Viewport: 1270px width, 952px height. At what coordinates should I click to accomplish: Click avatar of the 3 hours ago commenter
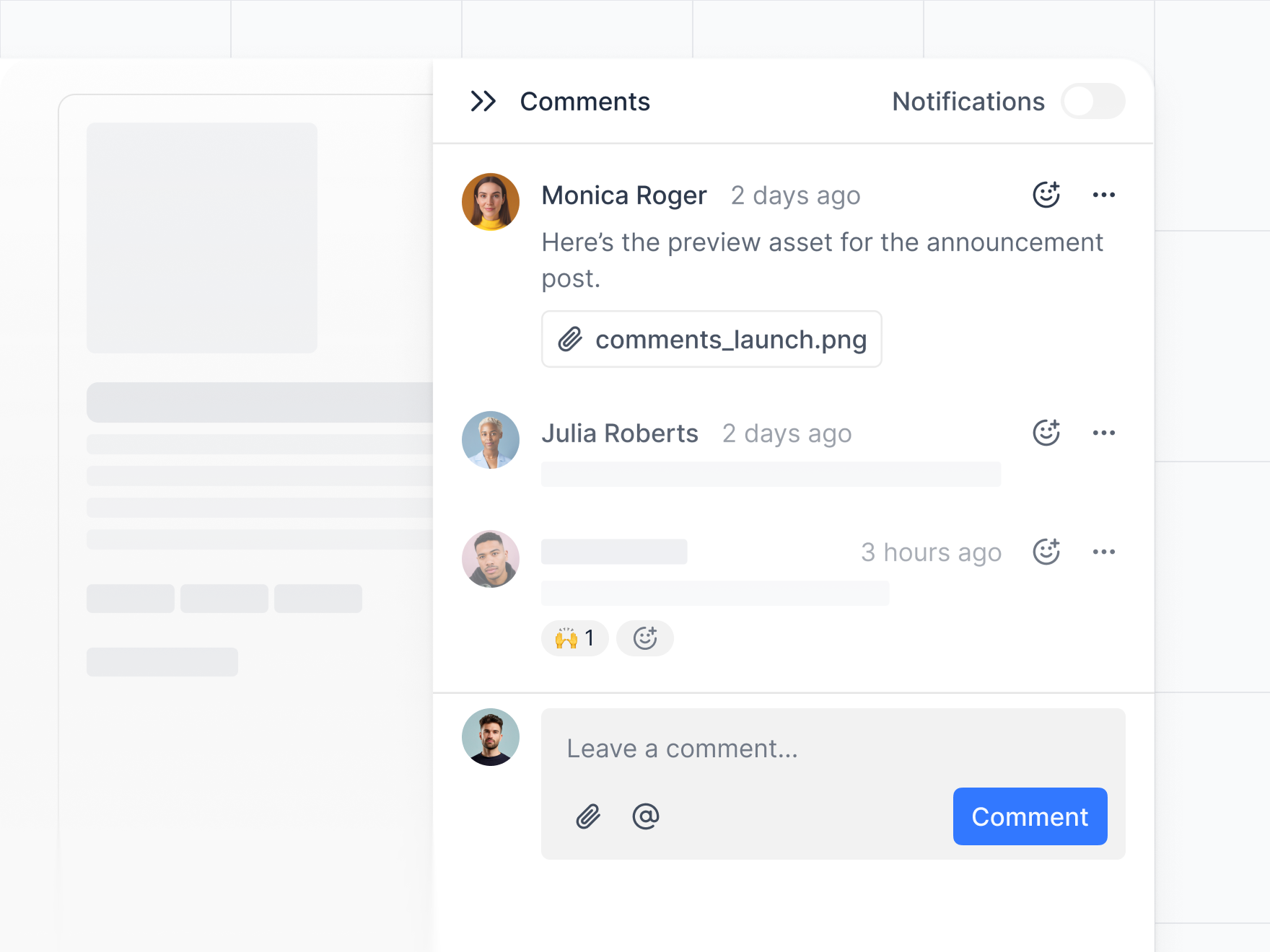tap(491, 559)
